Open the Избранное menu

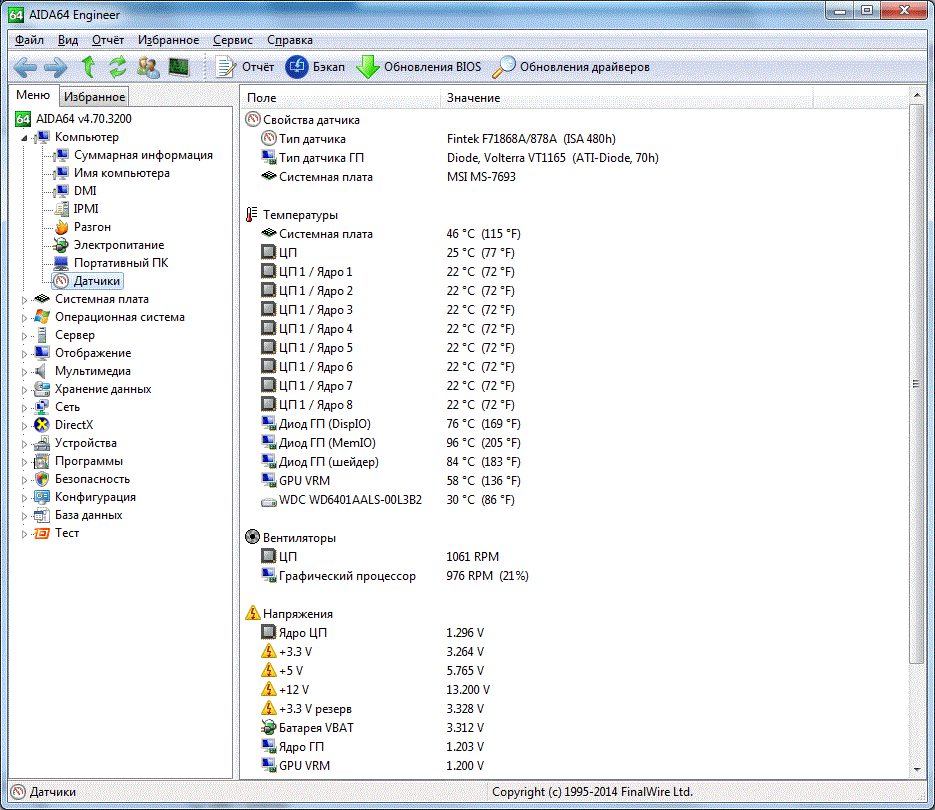[x=168, y=40]
